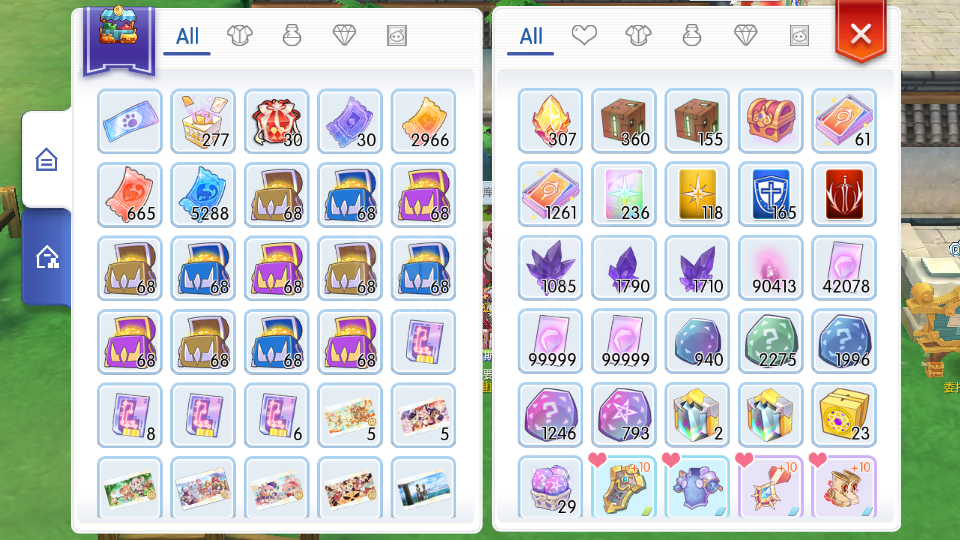960x540 pixels.
Task: Choose the blue shield card with 165
Action: (x=771, y=194)
